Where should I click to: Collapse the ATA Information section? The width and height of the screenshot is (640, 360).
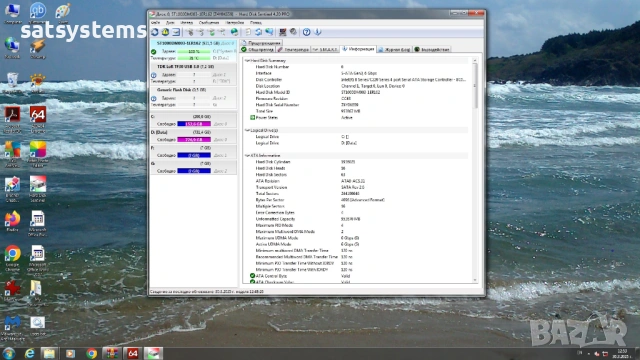[x=247, y=156]
